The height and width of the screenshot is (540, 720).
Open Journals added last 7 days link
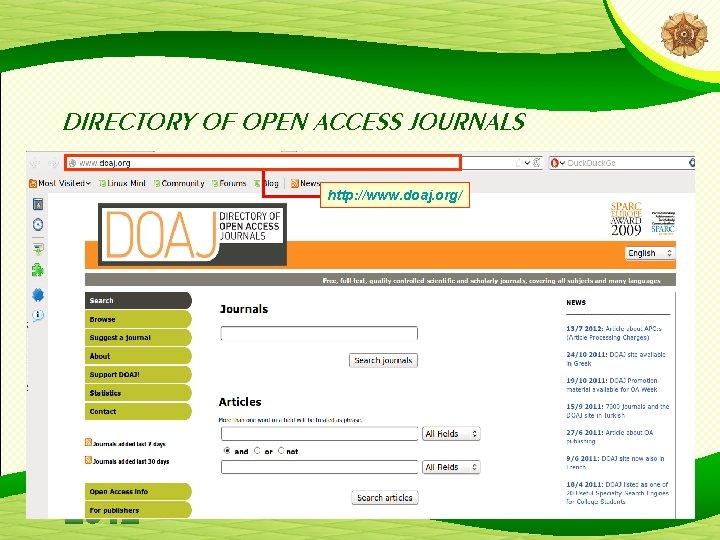(x=129, y=444)
